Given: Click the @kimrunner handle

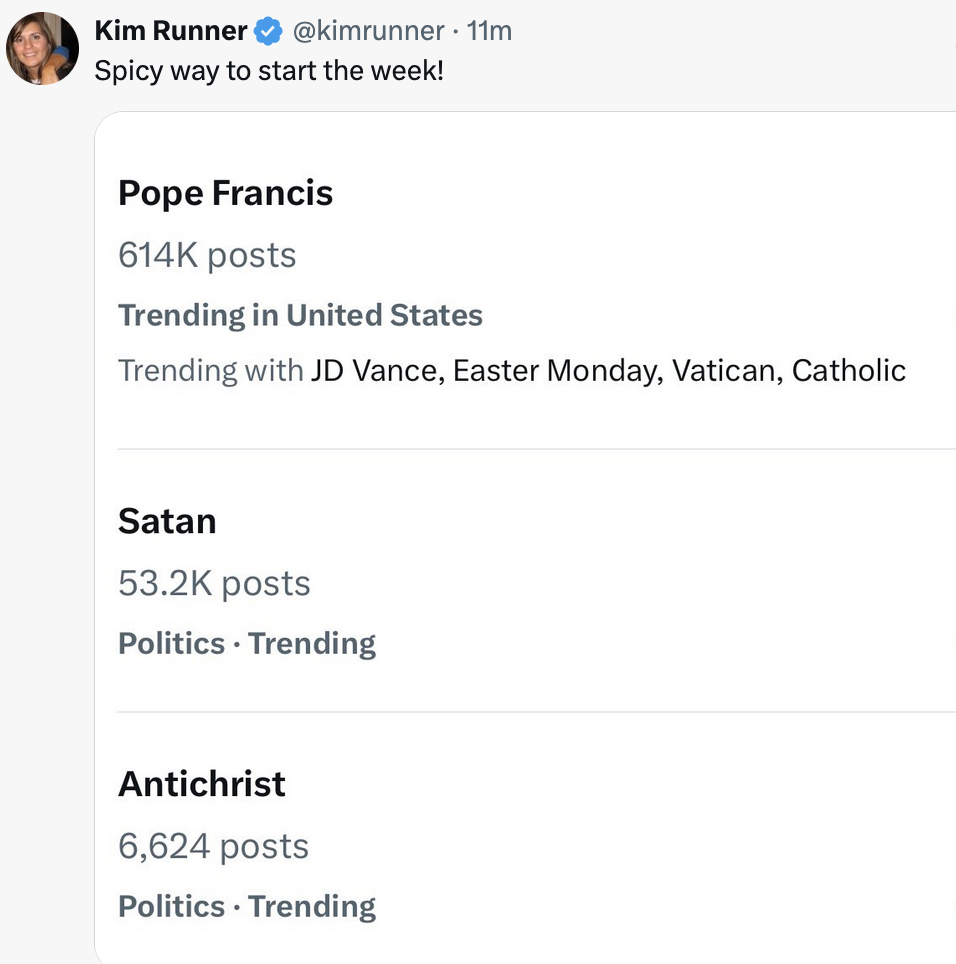Looking at the screenshot, I should [367, 32].
